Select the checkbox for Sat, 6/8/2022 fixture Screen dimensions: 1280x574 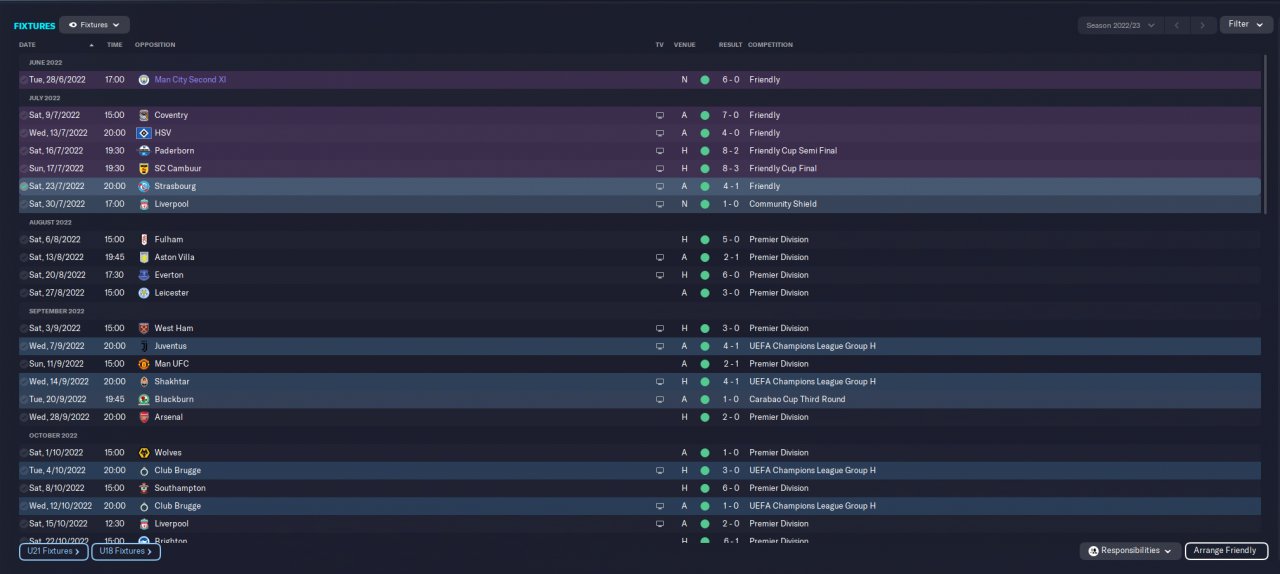click(24, 240)
